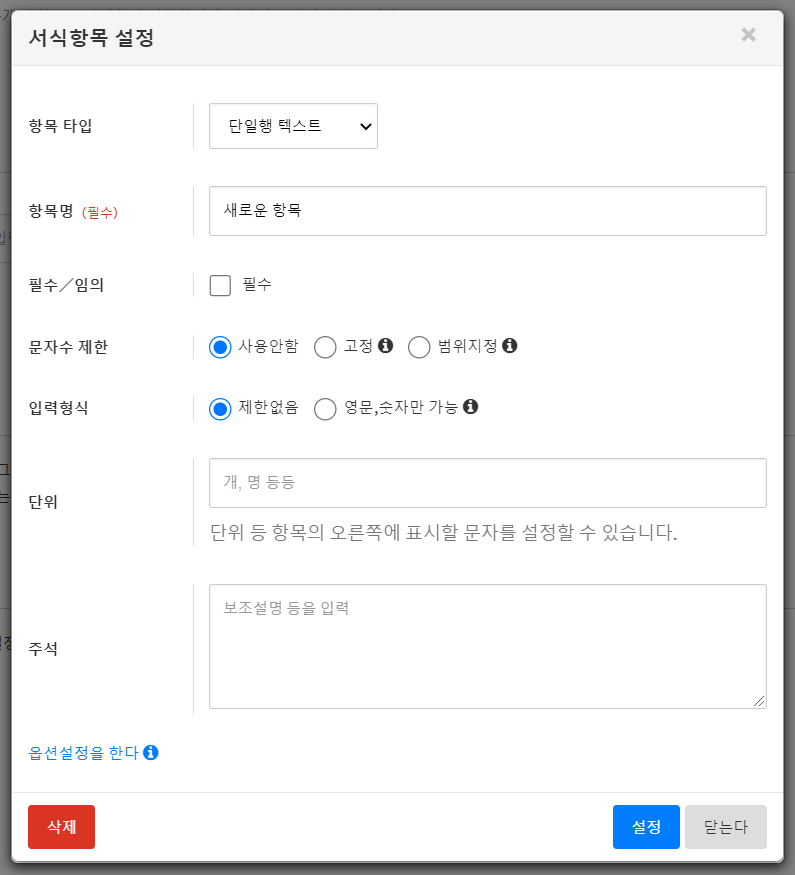Close the dialog with the X icon
This screenshot has height=875, width=795.
coord(748,35)
